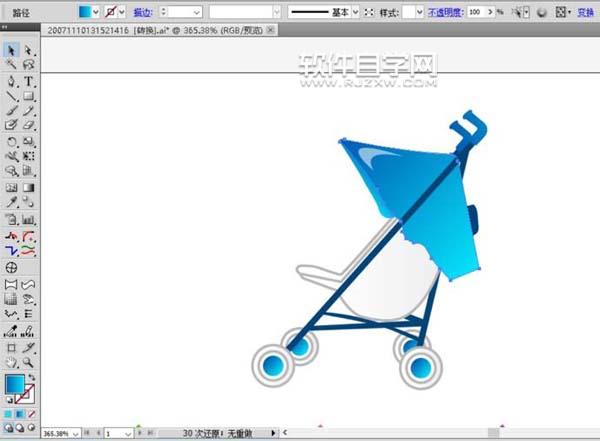
Task: Switch paint mode to Gradient
Action: pos(20,414)
